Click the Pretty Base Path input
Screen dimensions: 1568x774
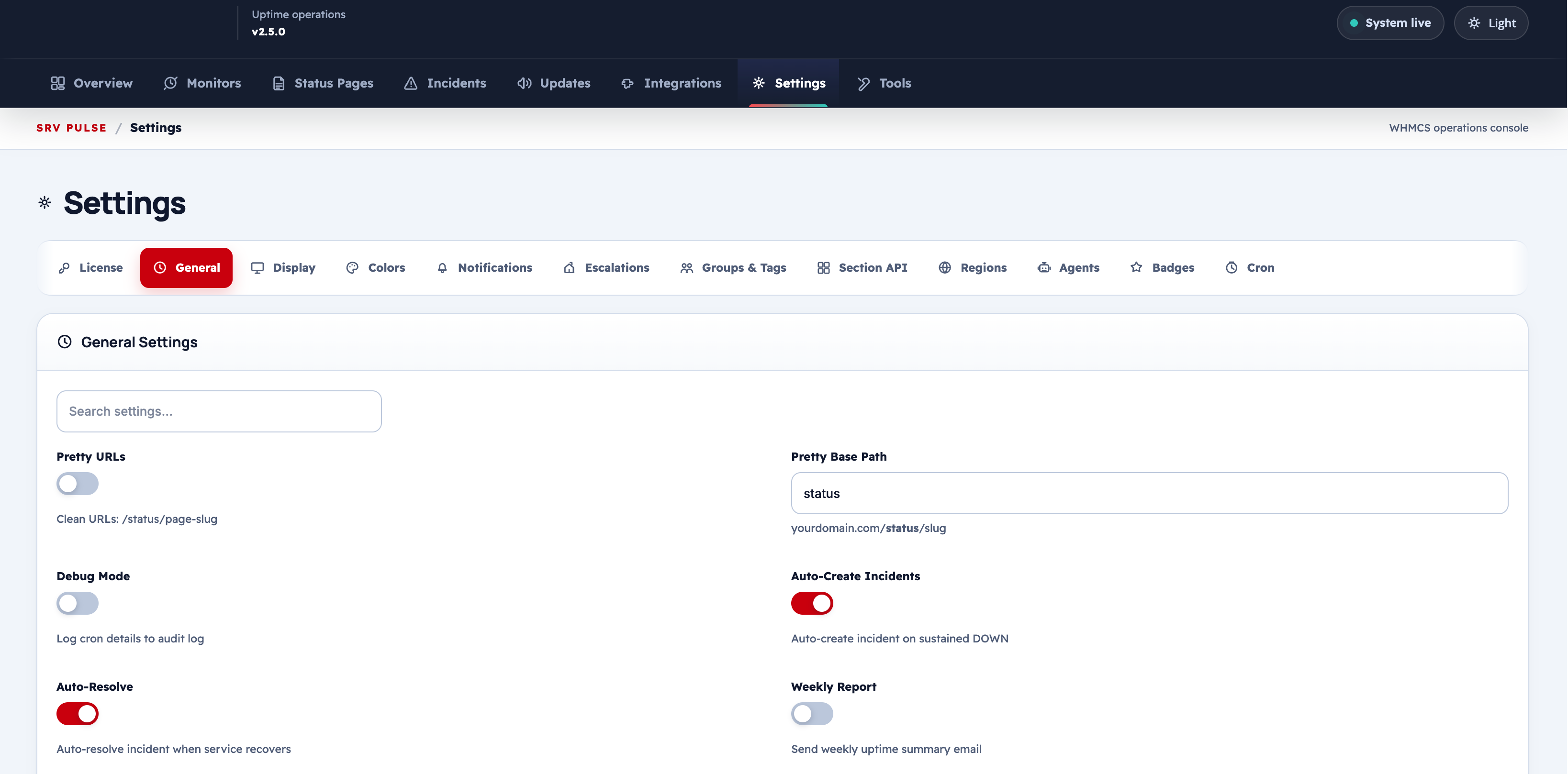[x=1149, y=494]
